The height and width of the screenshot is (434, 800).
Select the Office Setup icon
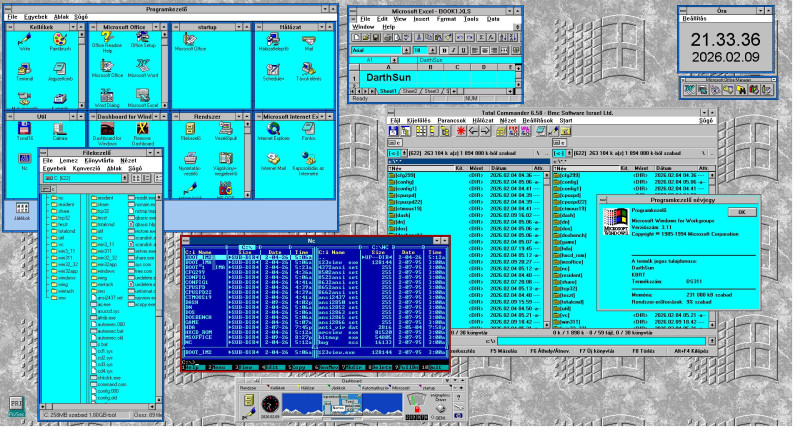(143, 40)
